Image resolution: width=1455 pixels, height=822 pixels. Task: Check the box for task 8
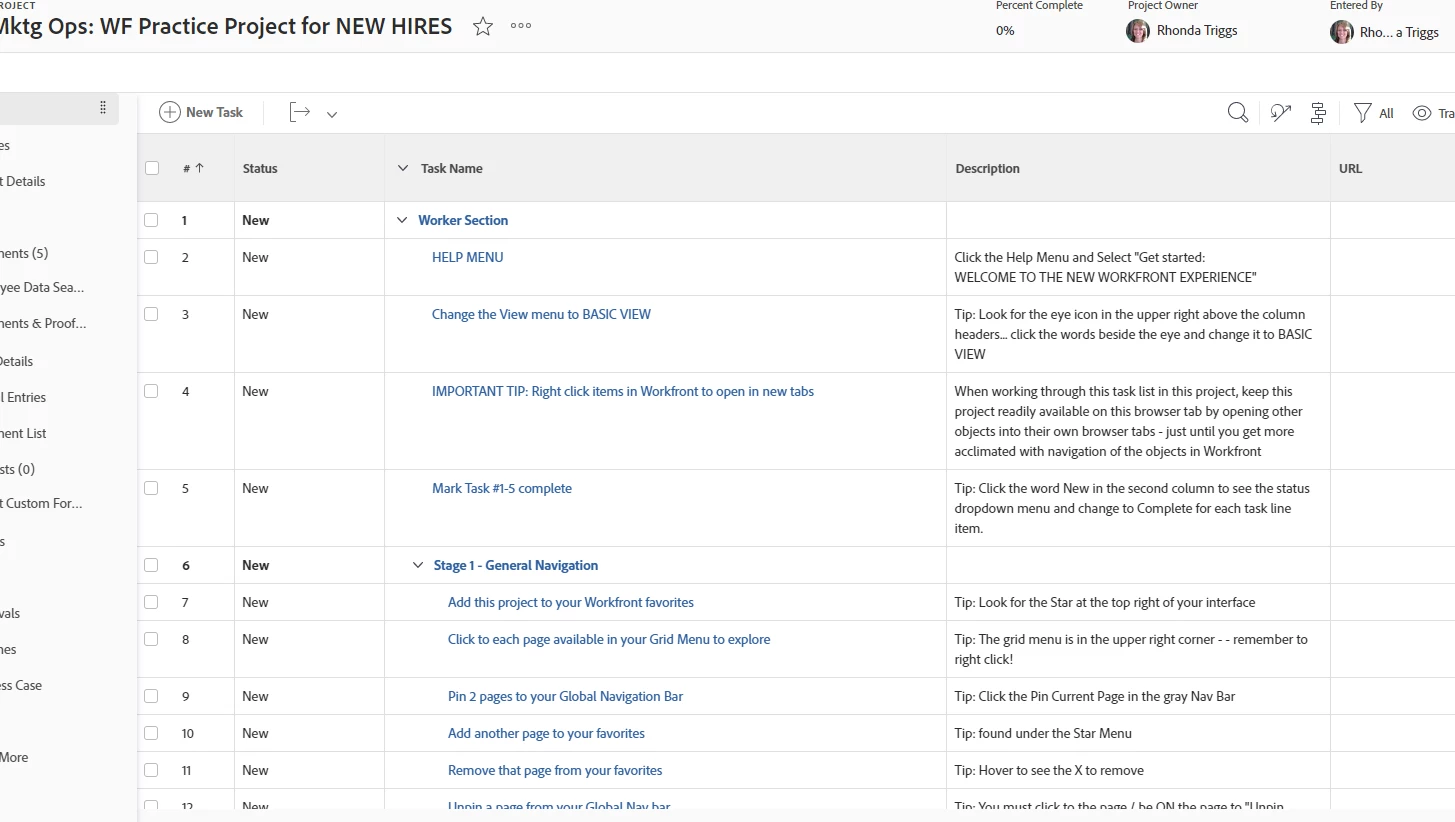point(151,639)
